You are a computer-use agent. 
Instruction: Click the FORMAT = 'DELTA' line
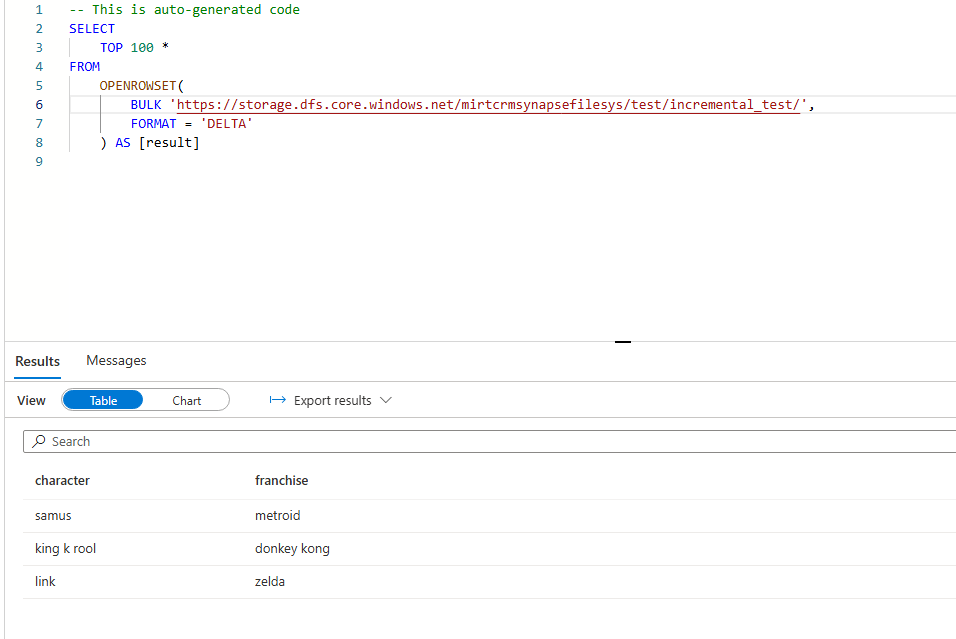191,124
